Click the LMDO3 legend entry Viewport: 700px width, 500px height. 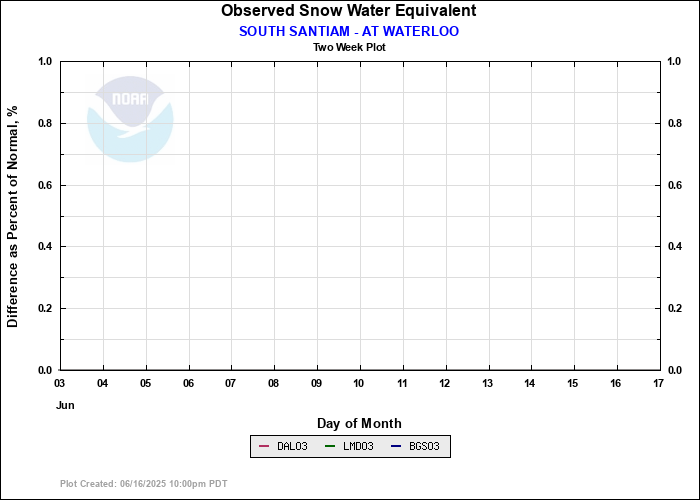click(350, 446)
